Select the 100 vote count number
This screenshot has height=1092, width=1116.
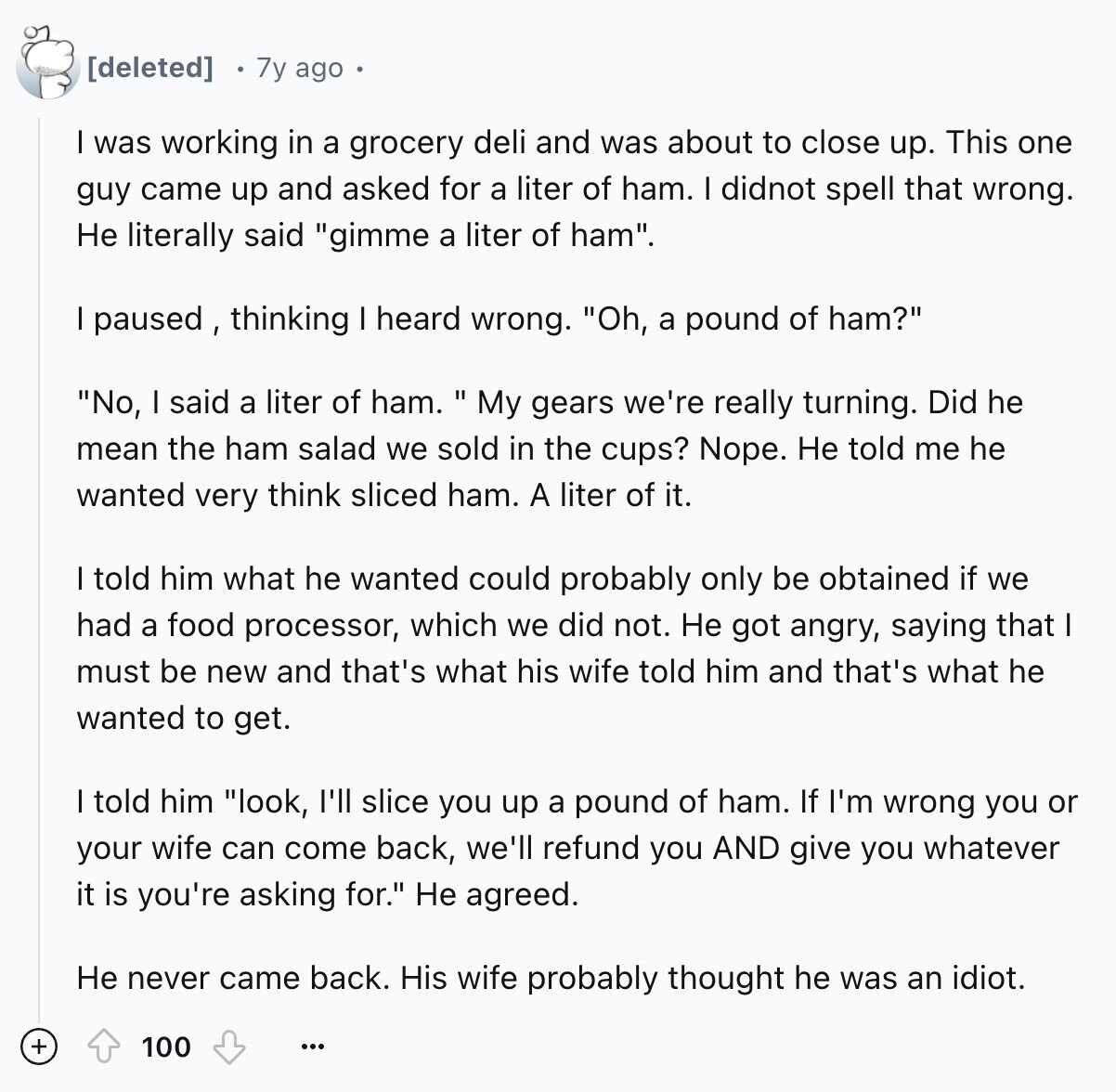click(166, 1047)
